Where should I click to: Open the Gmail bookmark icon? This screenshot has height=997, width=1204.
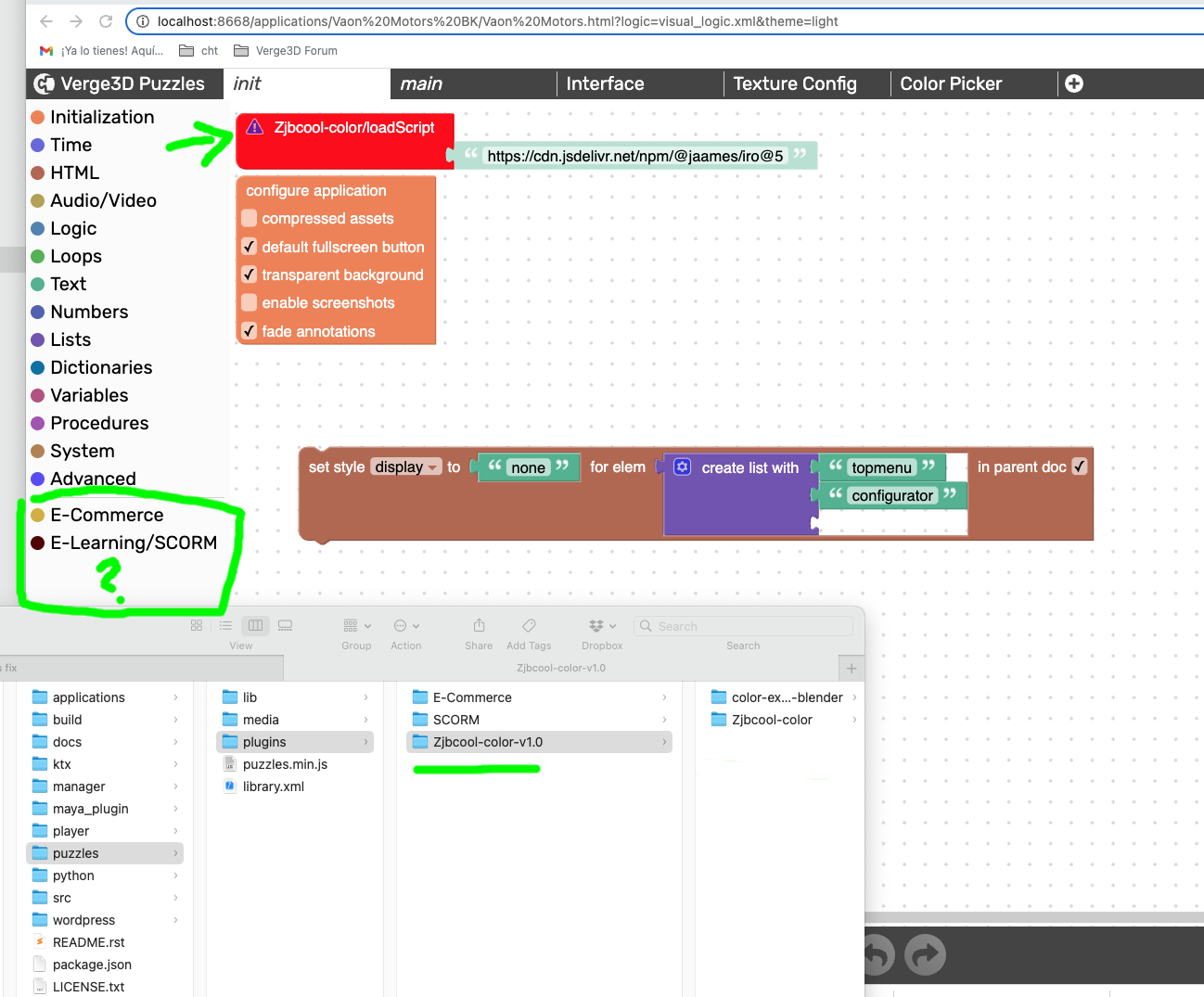click(46, 51)
